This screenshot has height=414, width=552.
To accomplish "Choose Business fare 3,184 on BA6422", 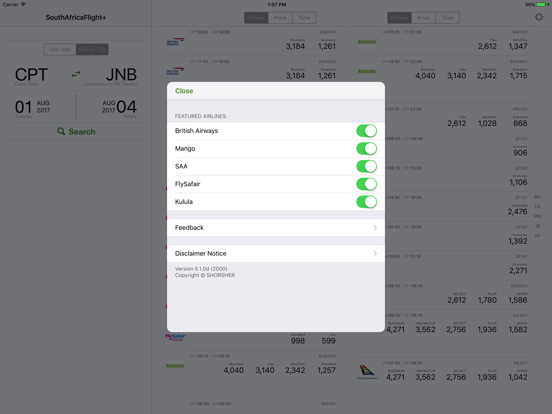I will (295, 74).
